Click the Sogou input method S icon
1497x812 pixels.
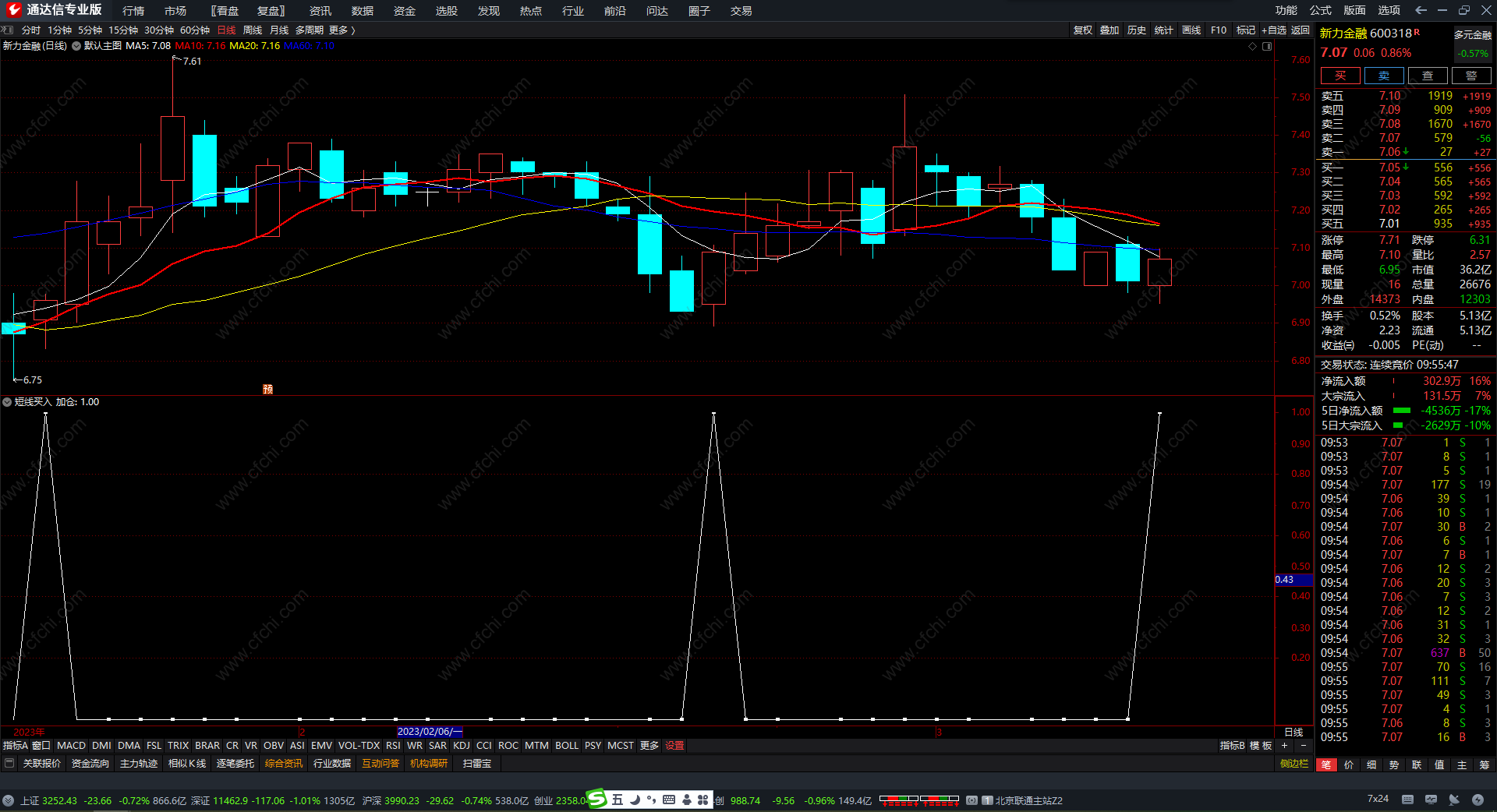(597, 799)
